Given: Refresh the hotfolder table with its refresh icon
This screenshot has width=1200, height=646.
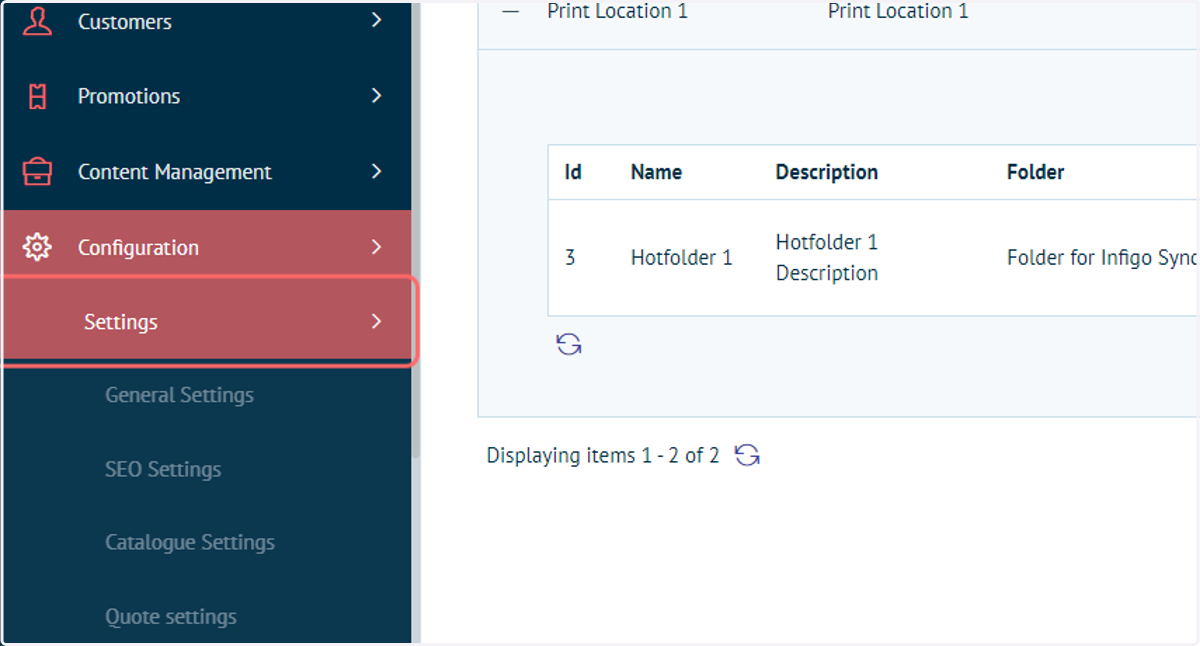Looking at the screenshot, I should [x=569, y=345].
